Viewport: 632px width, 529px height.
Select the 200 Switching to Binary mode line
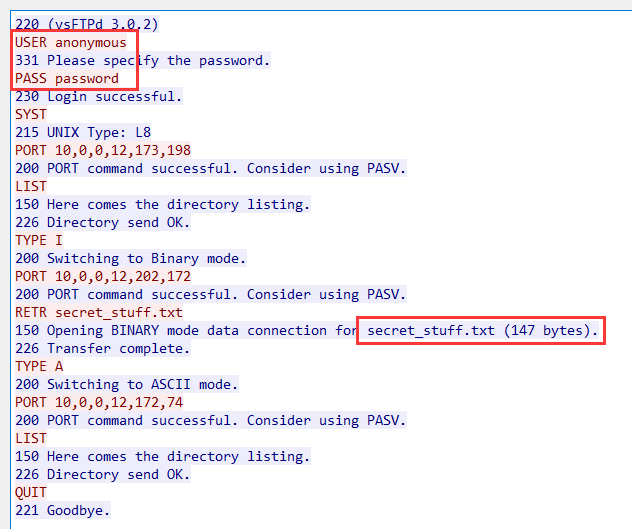point(130,258)
